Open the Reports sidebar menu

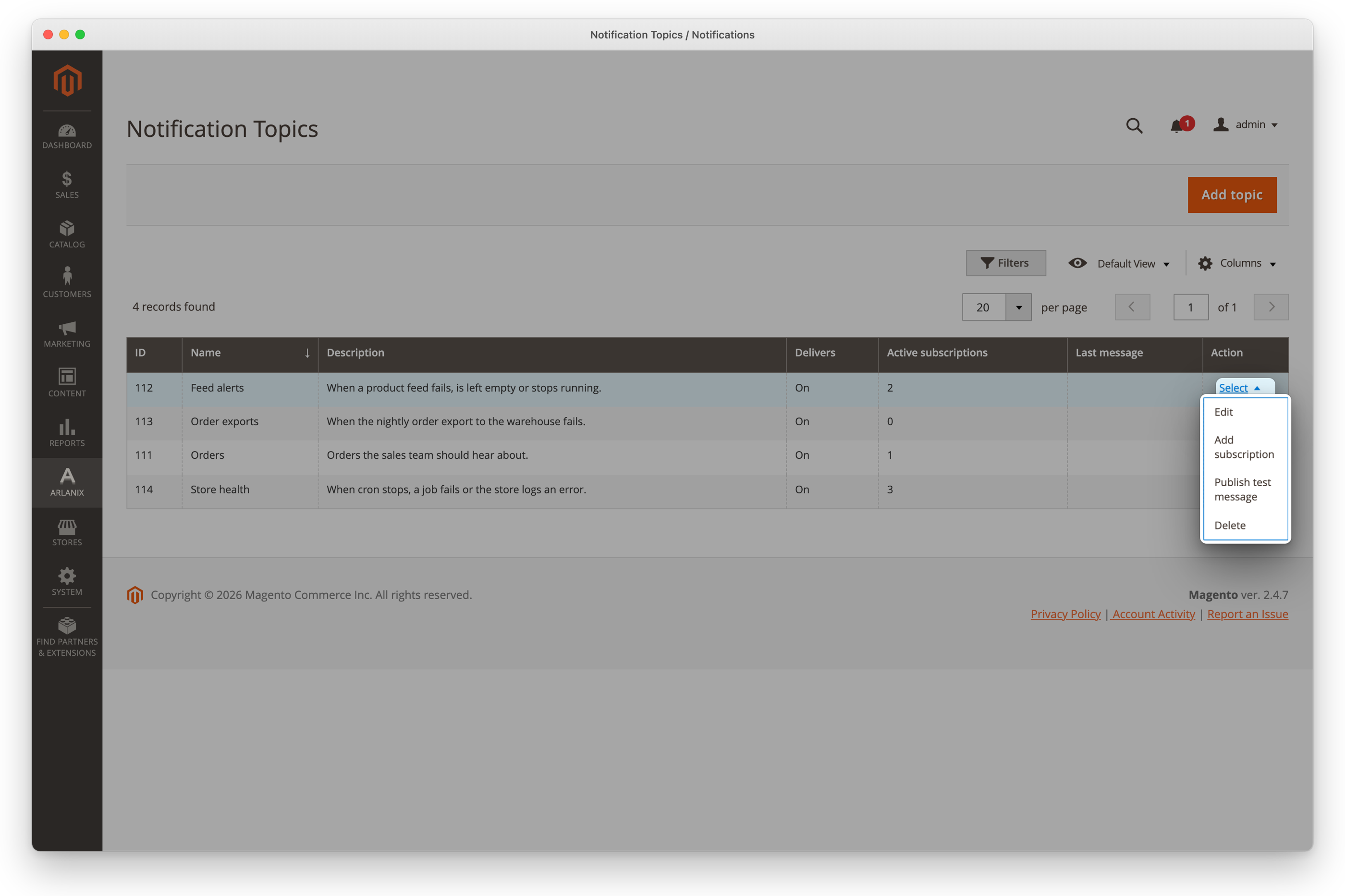[67, 433]
